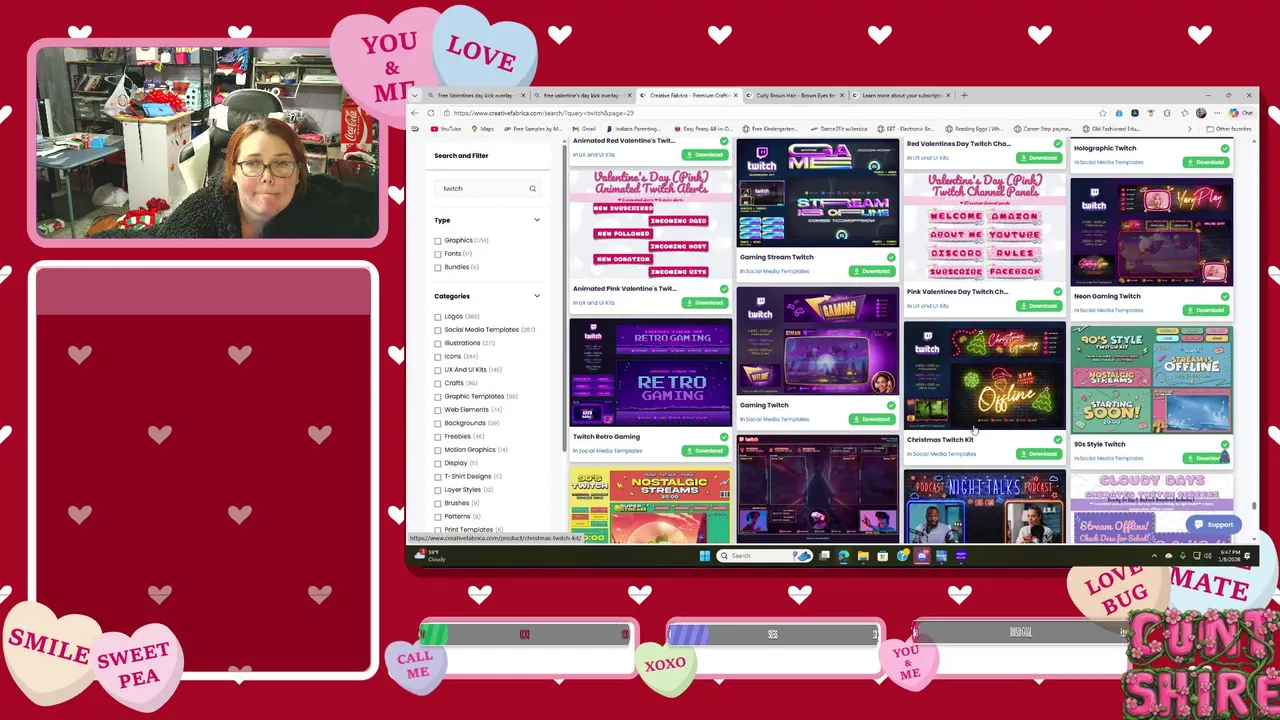Open the tab list dropdown arrow beside the first browser tab
Screen dimensions: 1280x720
(x=415, y=96)
